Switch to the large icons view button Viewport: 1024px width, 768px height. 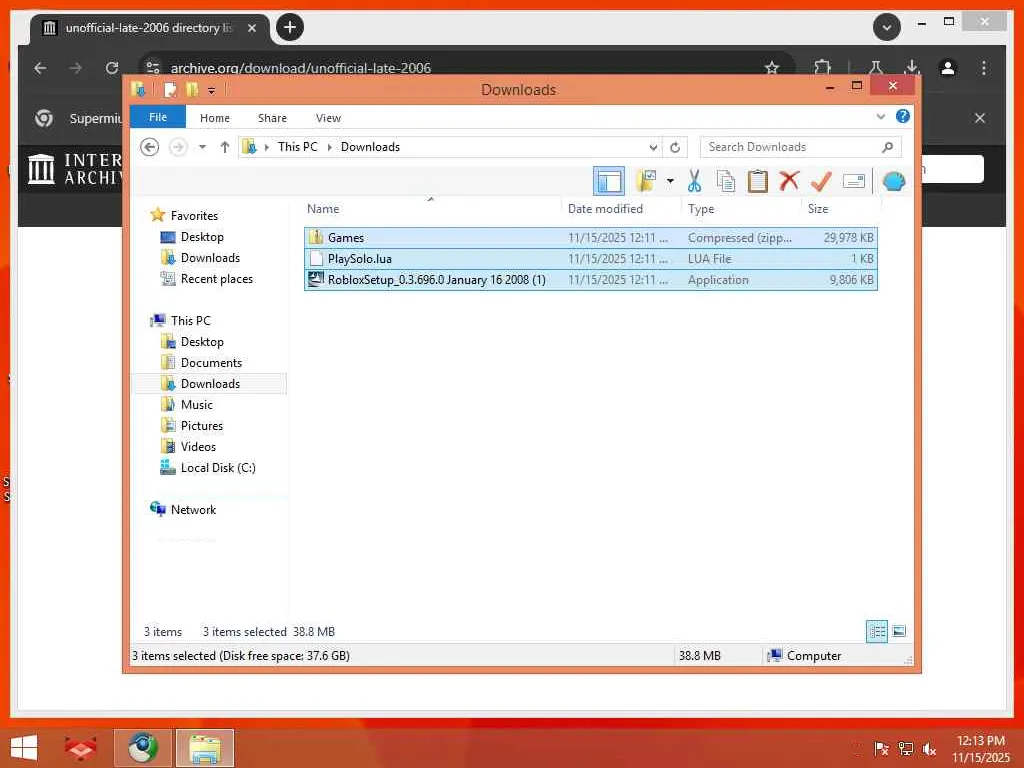899,632
